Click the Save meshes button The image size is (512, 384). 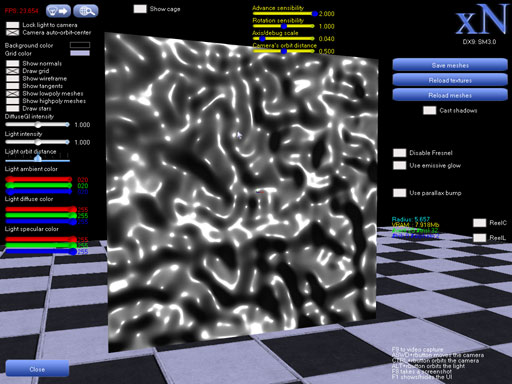pyautogui.click(x=450, y=65)
